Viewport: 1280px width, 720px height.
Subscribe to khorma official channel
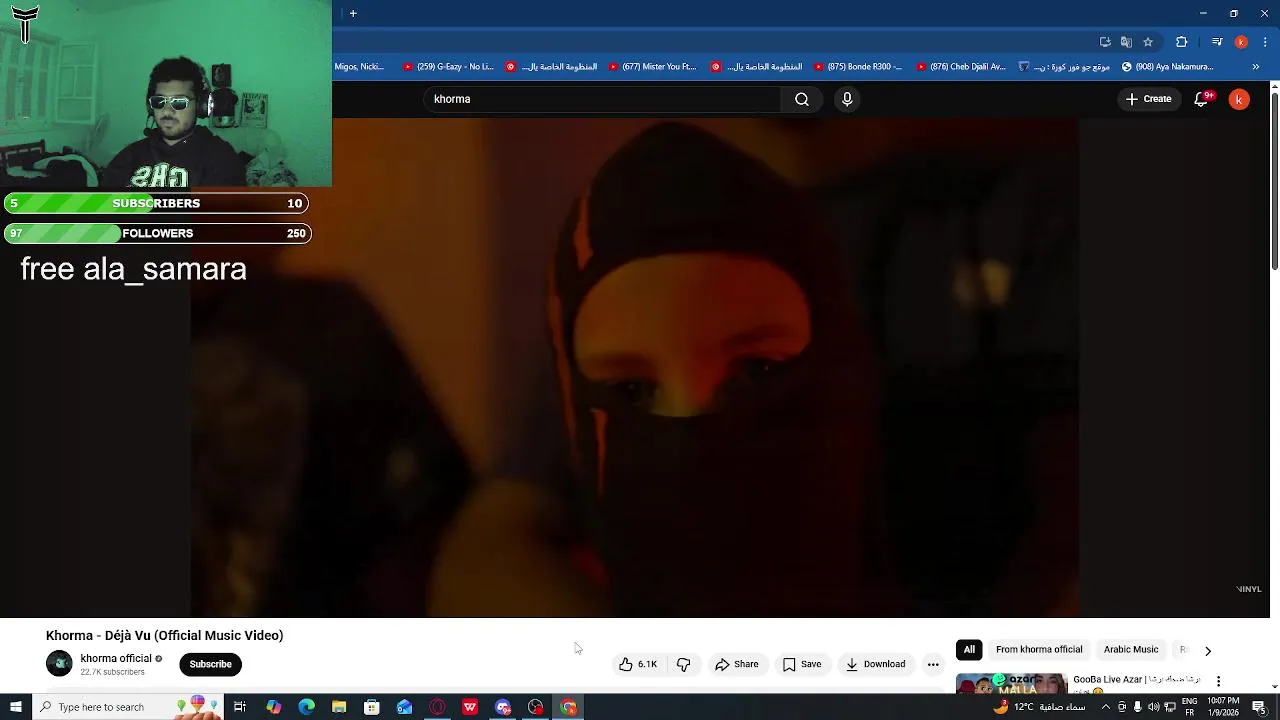pyautogui.click(x=210, y=664)
